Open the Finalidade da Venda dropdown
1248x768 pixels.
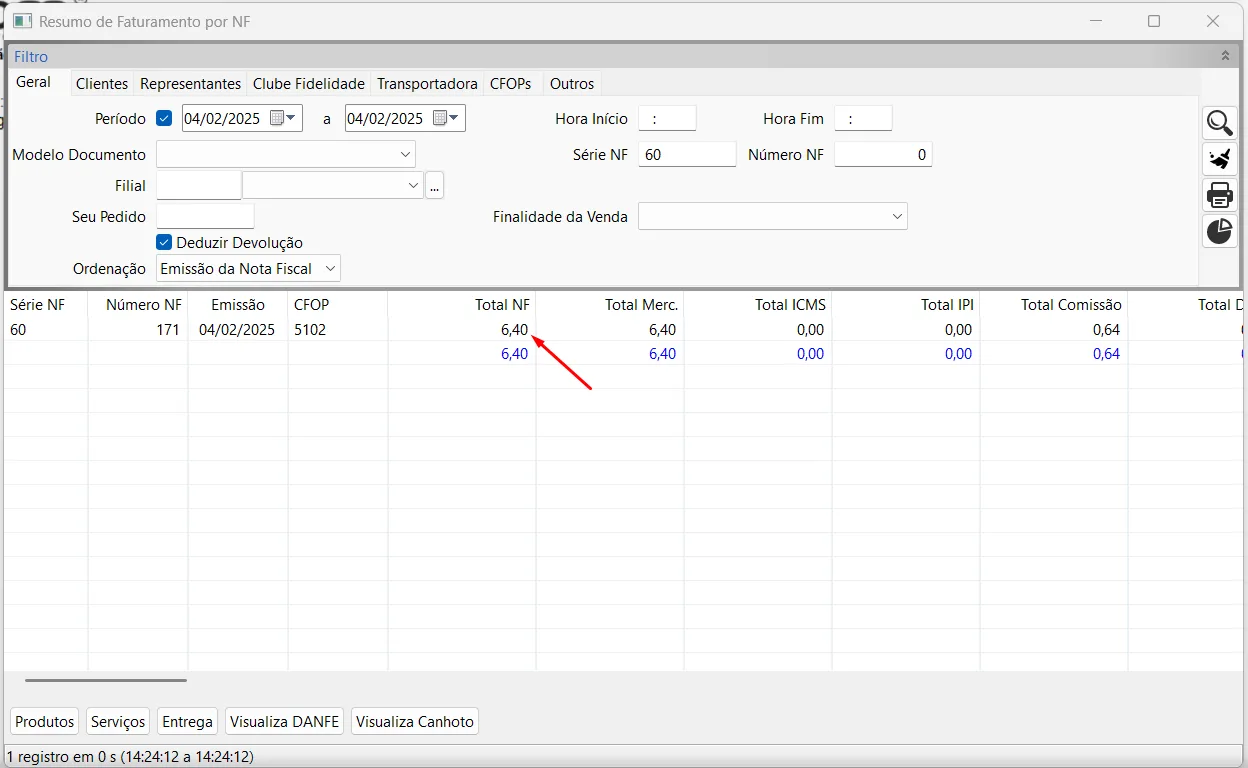point(896,216)
